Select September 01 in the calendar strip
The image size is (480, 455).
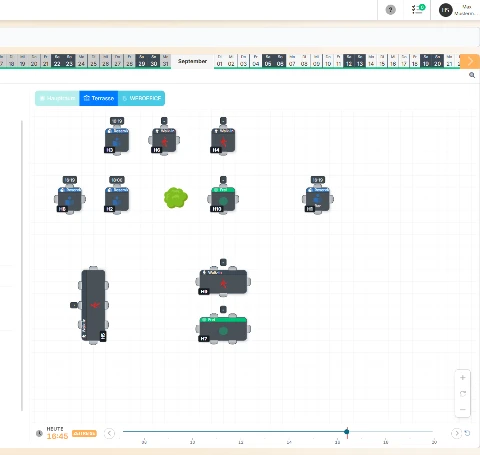(220, 61)
